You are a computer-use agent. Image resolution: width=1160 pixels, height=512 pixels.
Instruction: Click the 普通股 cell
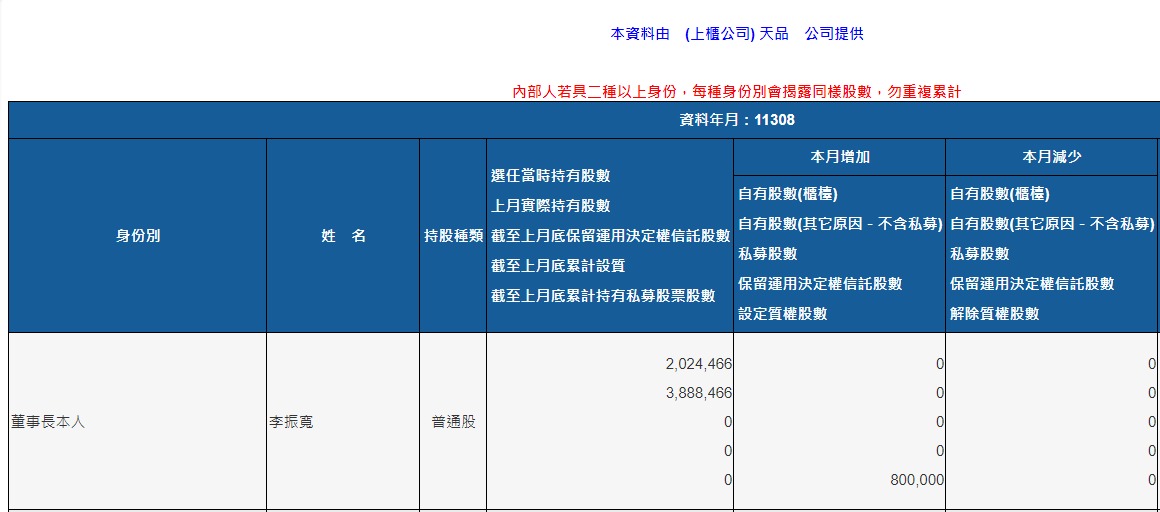point(453,423)
